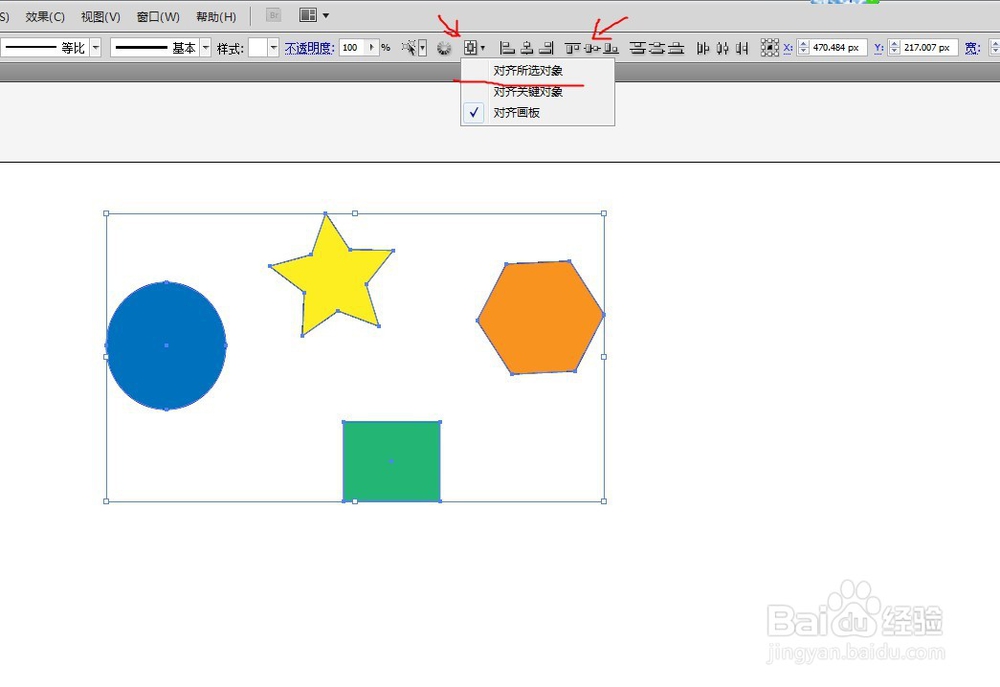
Task: Select the green square shape
Action: 392,461
